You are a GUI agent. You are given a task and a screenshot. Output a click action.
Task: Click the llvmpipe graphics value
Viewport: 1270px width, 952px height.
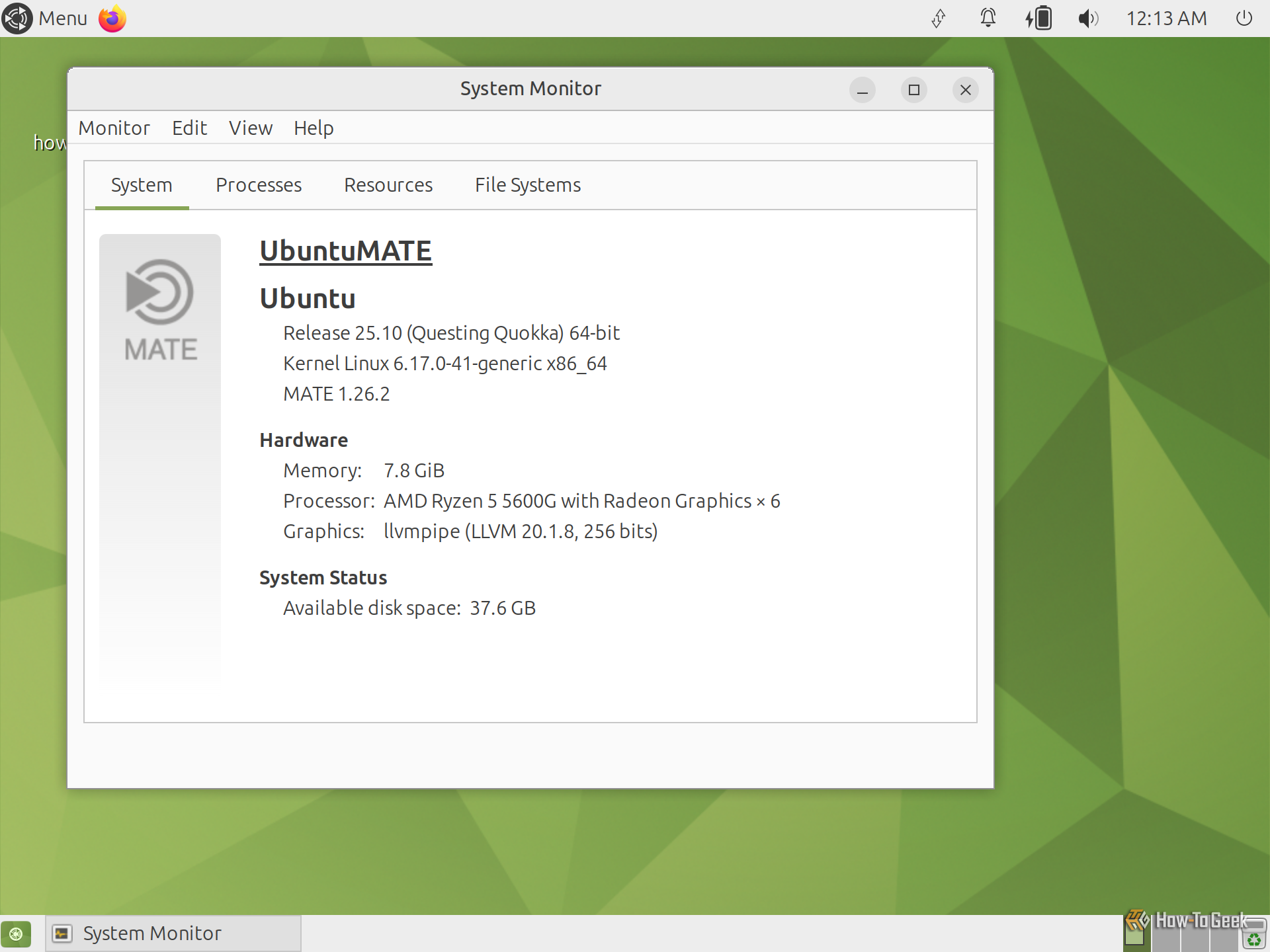(521, 532)
